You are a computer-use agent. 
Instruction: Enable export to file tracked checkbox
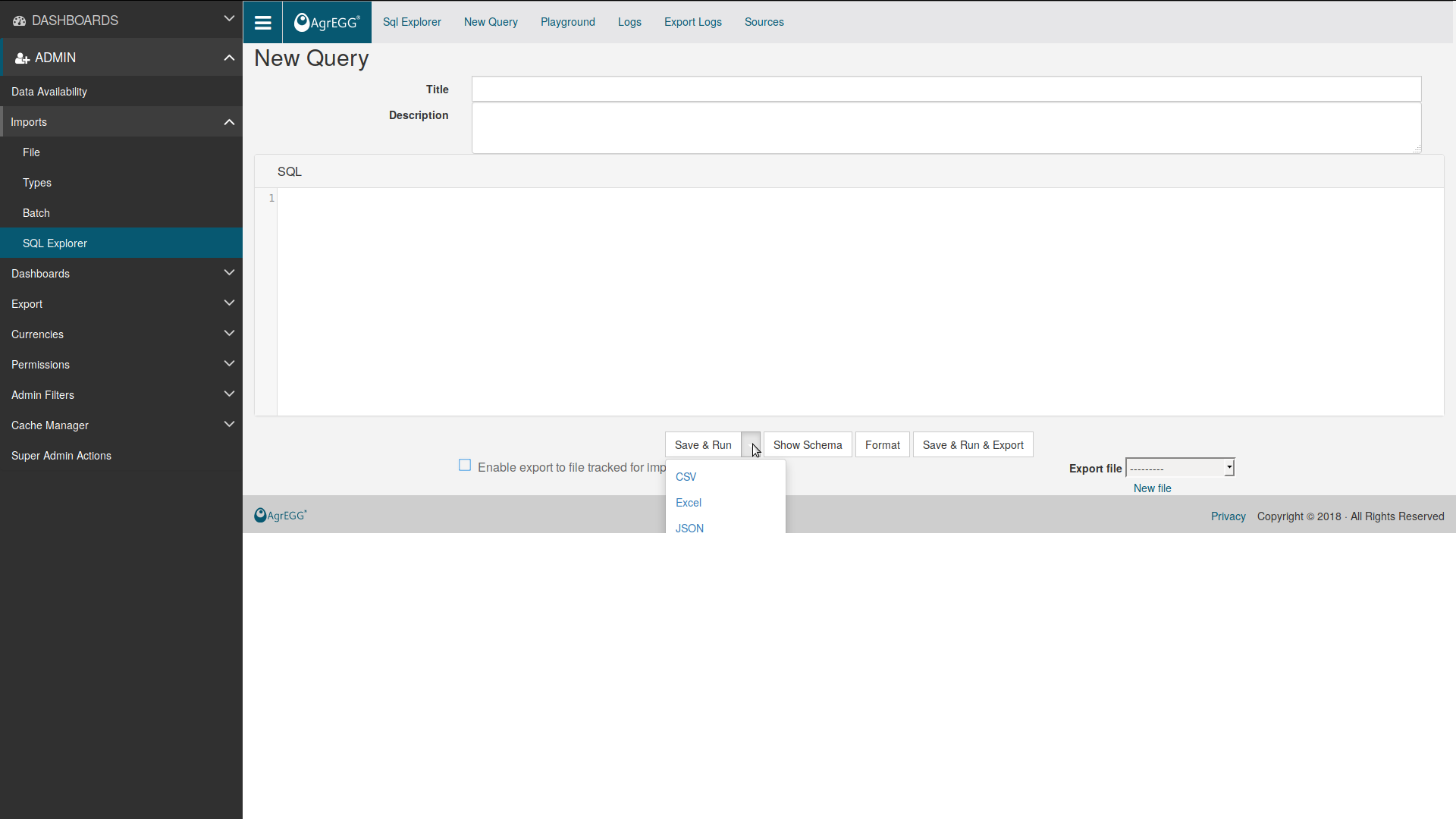(x=465, y=466)
